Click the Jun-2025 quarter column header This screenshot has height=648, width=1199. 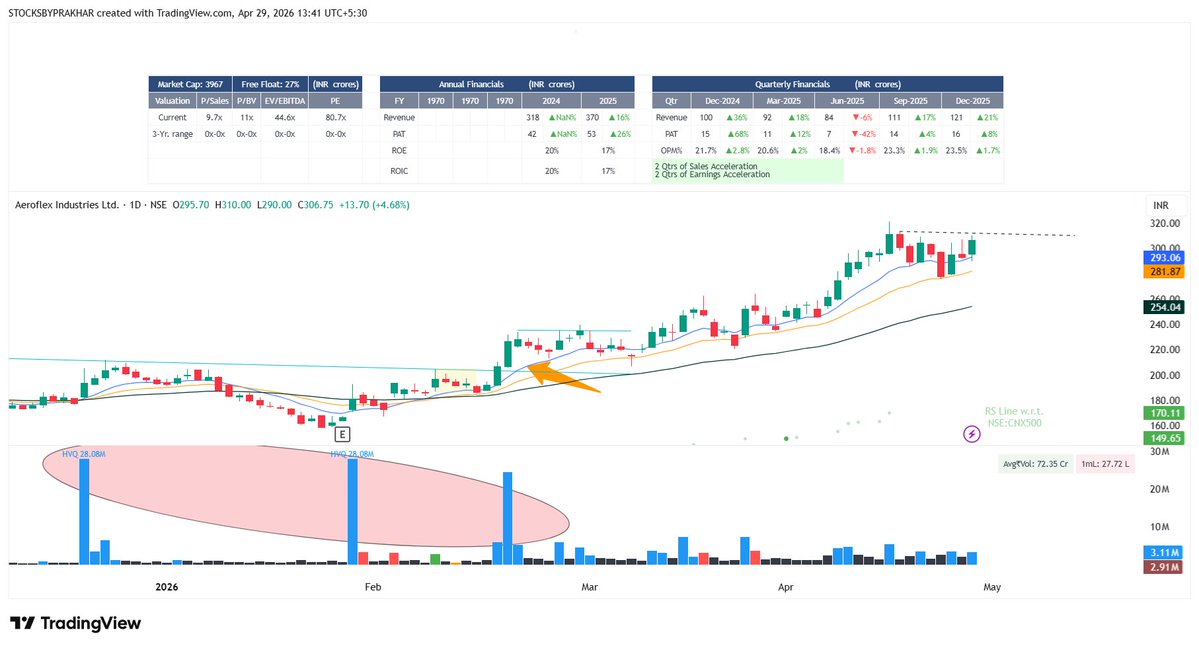(x=846, y=101)
